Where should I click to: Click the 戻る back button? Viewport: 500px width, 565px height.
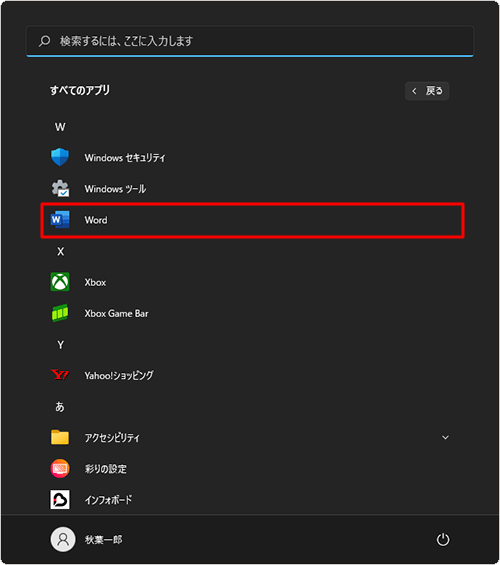click(x=427, y=91)
